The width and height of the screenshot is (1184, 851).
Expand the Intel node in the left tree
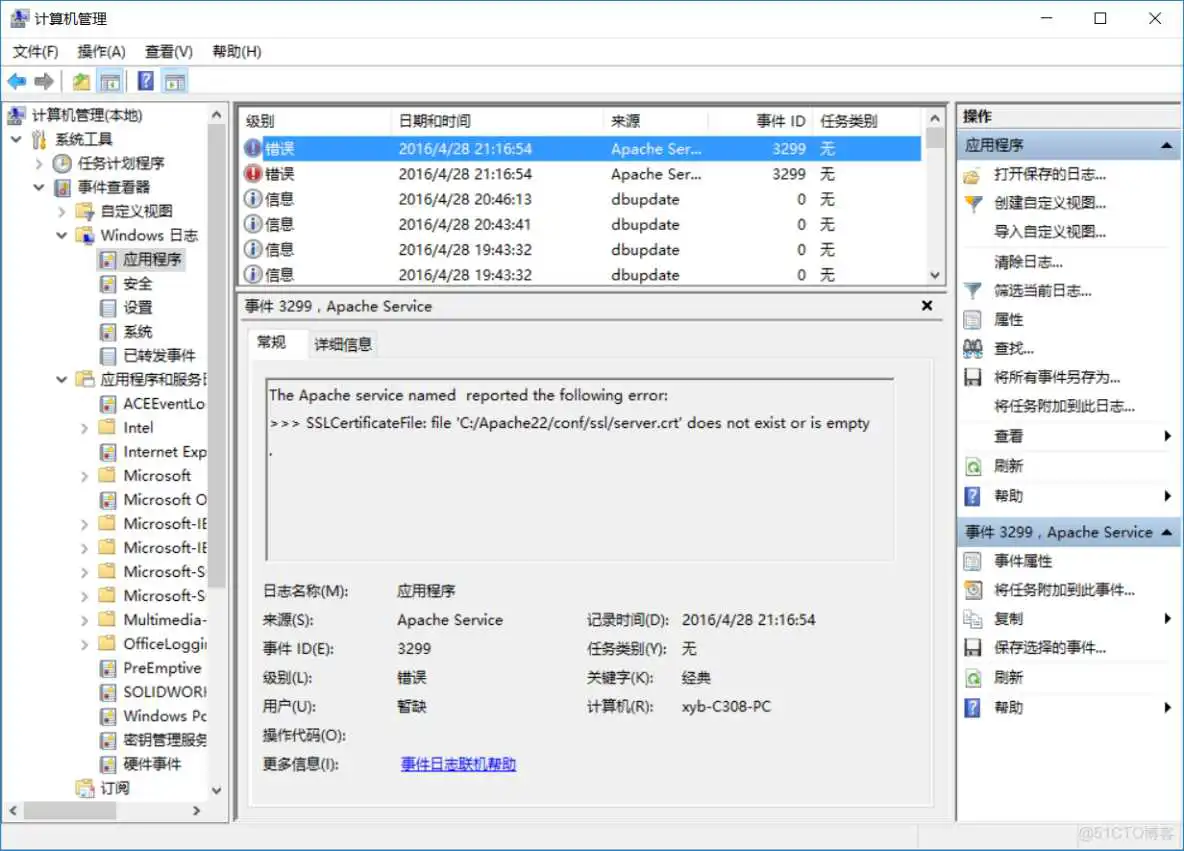point(86,427)
